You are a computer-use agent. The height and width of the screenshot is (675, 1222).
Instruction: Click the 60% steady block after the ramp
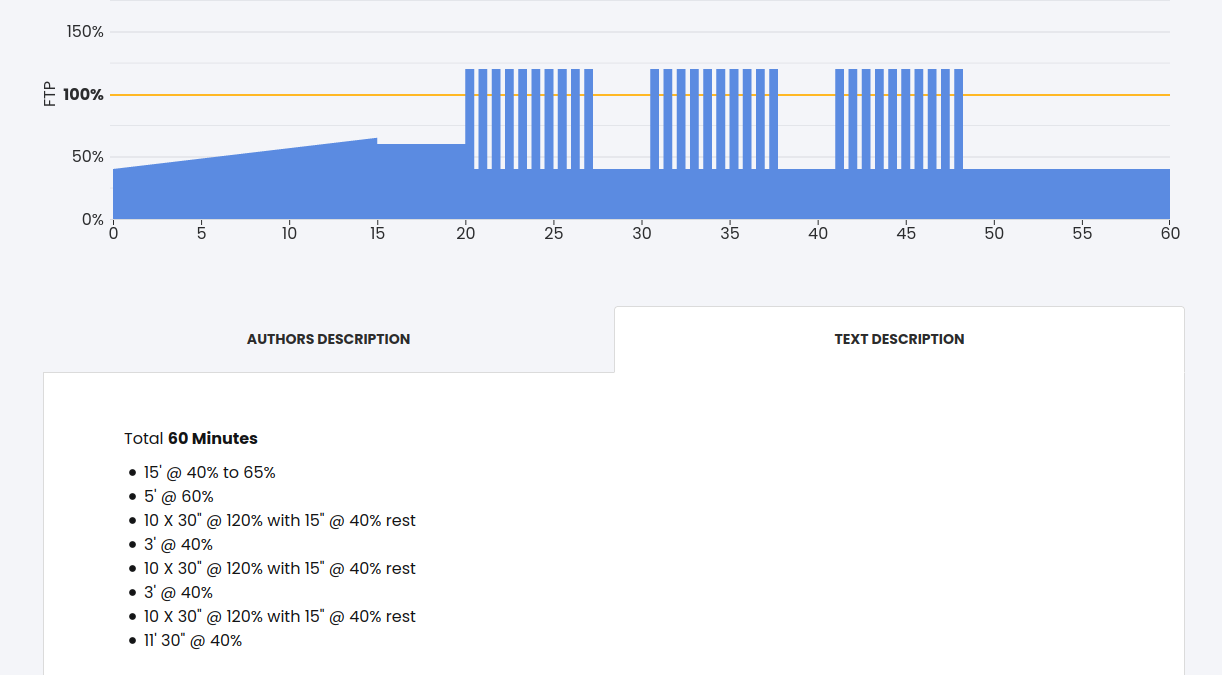(x=421, y=182)
